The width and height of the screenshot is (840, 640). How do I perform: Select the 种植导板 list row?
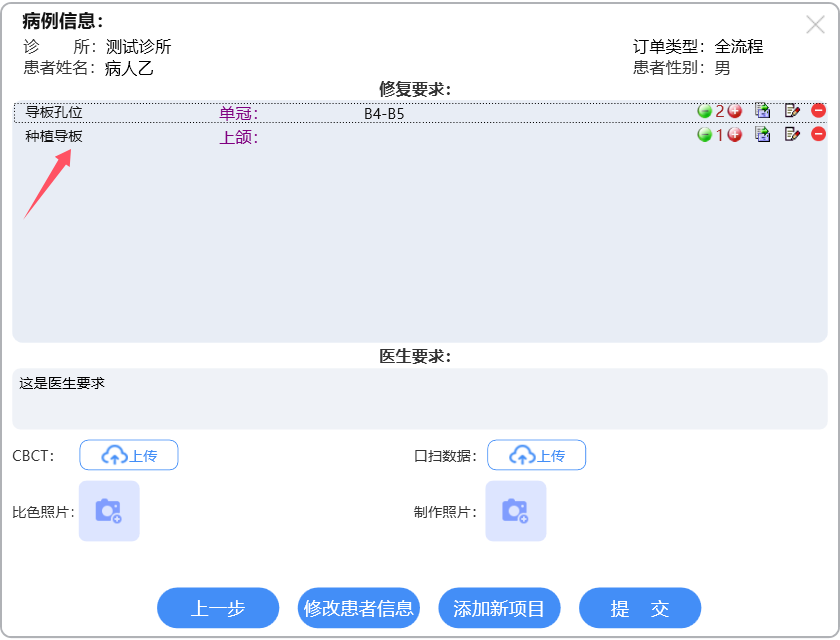click(300, 136)
